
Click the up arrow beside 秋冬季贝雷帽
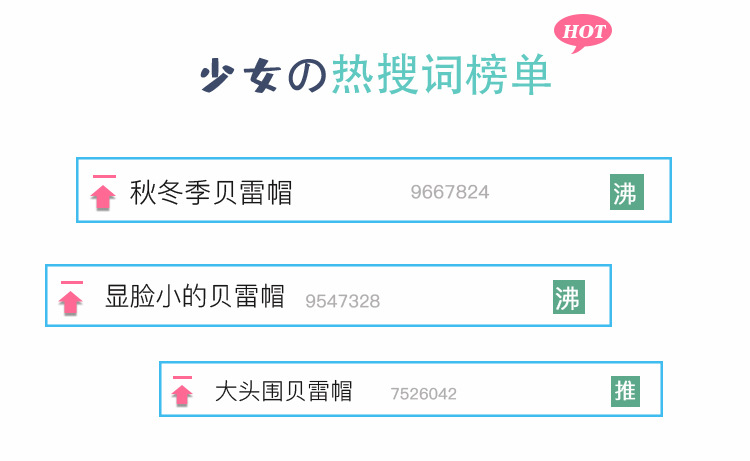pyautogui.click(x=102, y=197)
